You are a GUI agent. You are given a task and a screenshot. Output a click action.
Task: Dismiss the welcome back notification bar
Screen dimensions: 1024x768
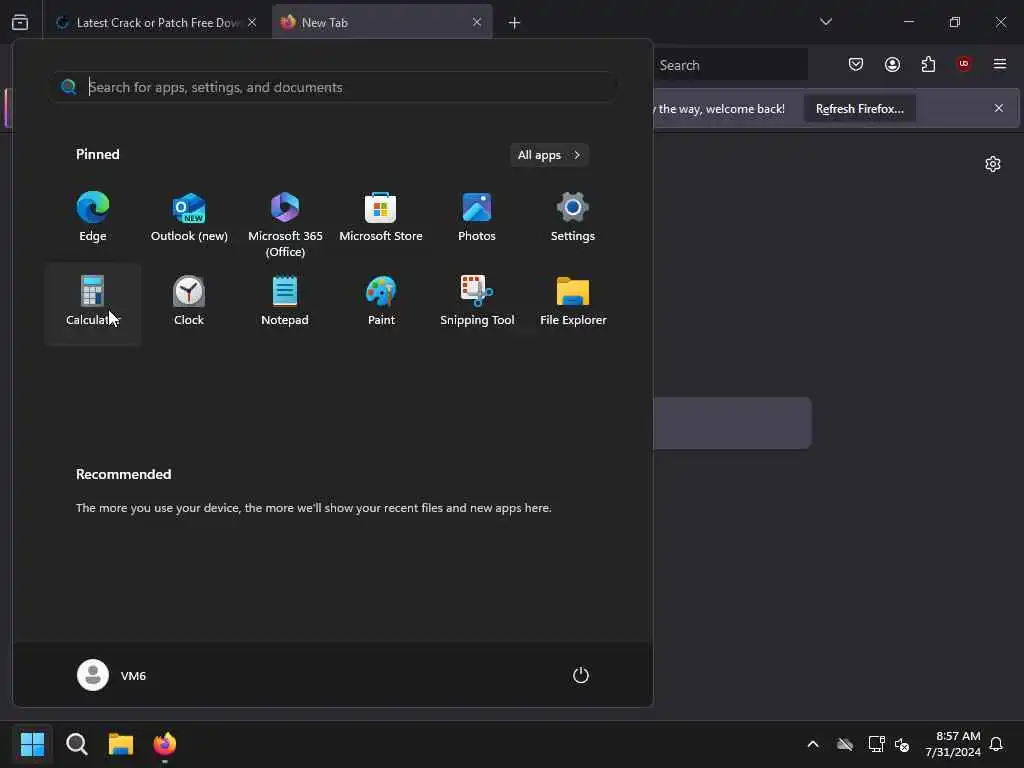(999, 108)
